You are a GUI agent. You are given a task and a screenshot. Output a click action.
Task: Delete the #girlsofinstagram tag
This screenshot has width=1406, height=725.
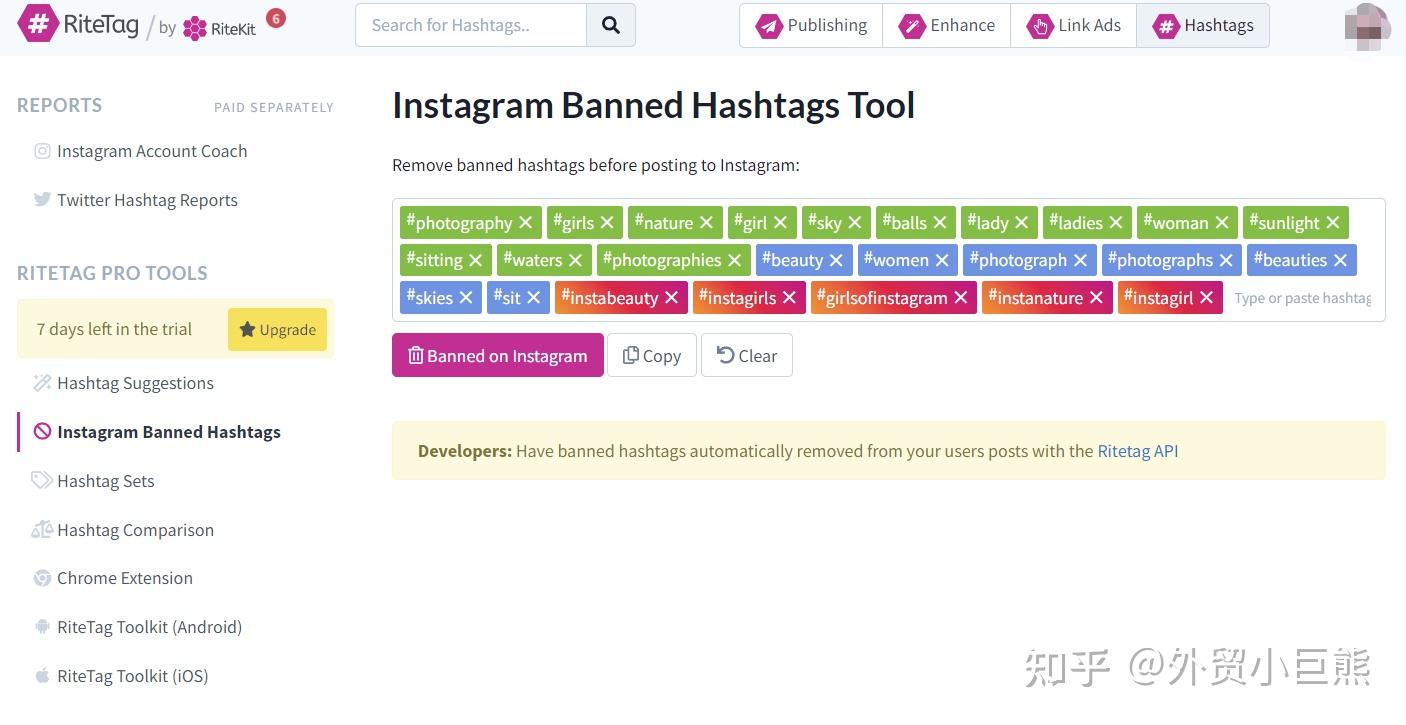coord(961,298)
